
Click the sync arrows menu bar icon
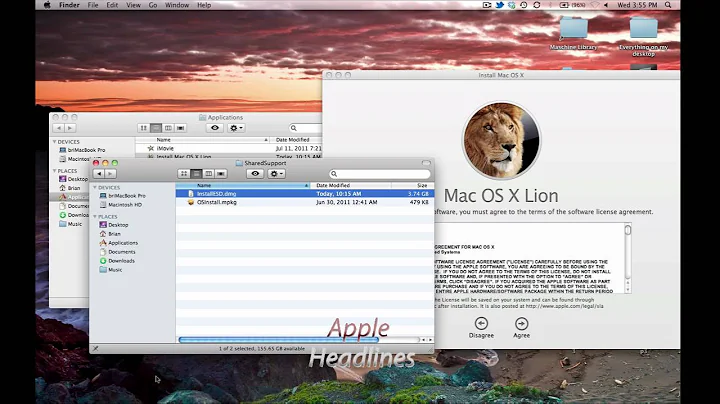(x=537, y=5)
